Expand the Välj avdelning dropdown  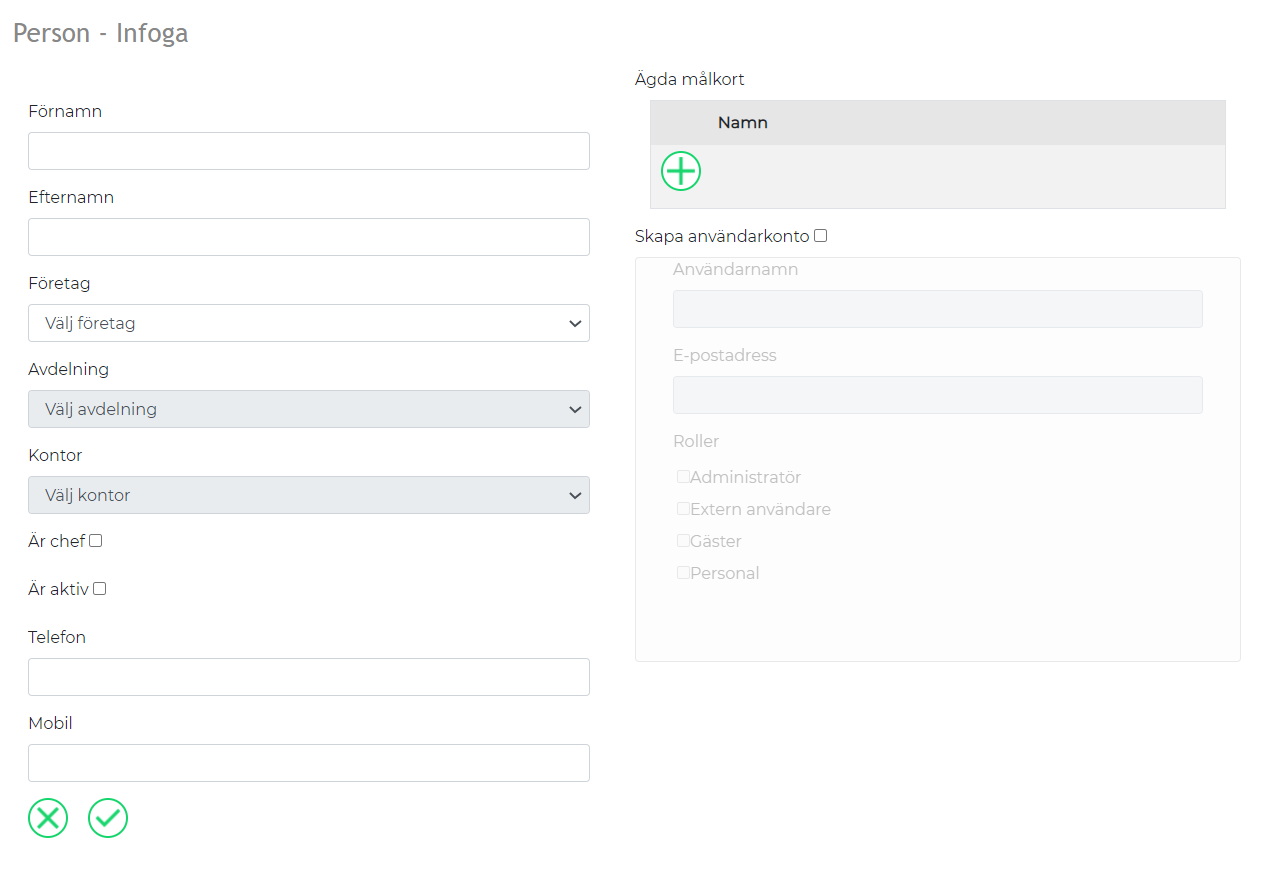click(309, 409)
